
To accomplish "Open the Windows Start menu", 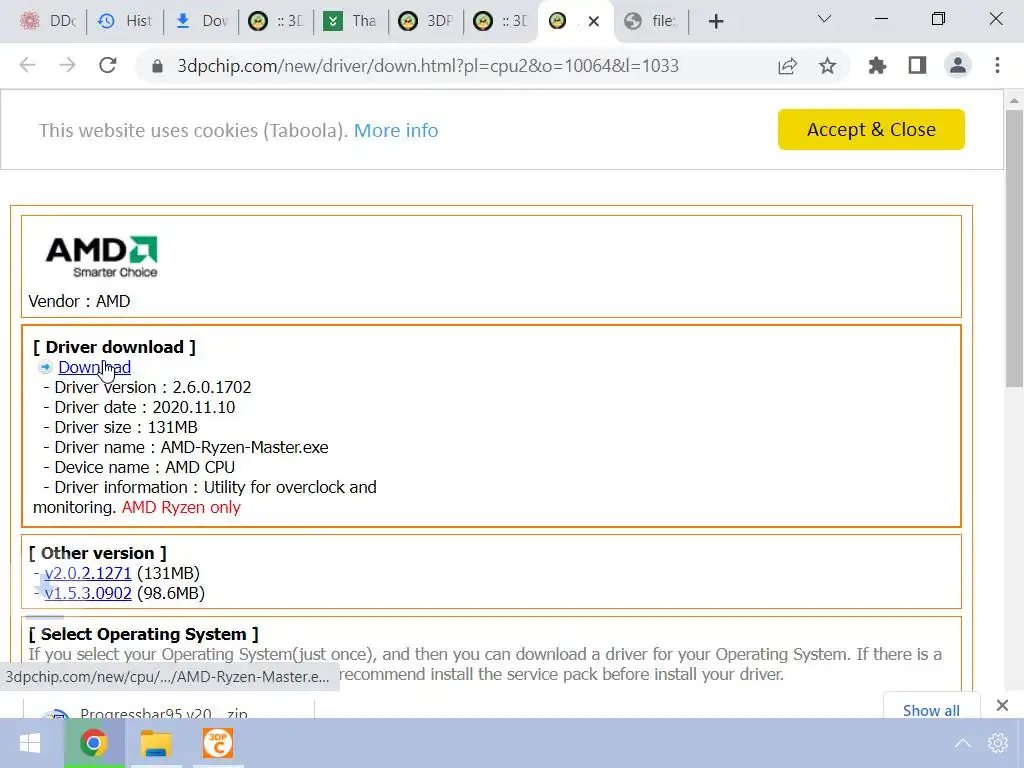I will pos(30,743).
